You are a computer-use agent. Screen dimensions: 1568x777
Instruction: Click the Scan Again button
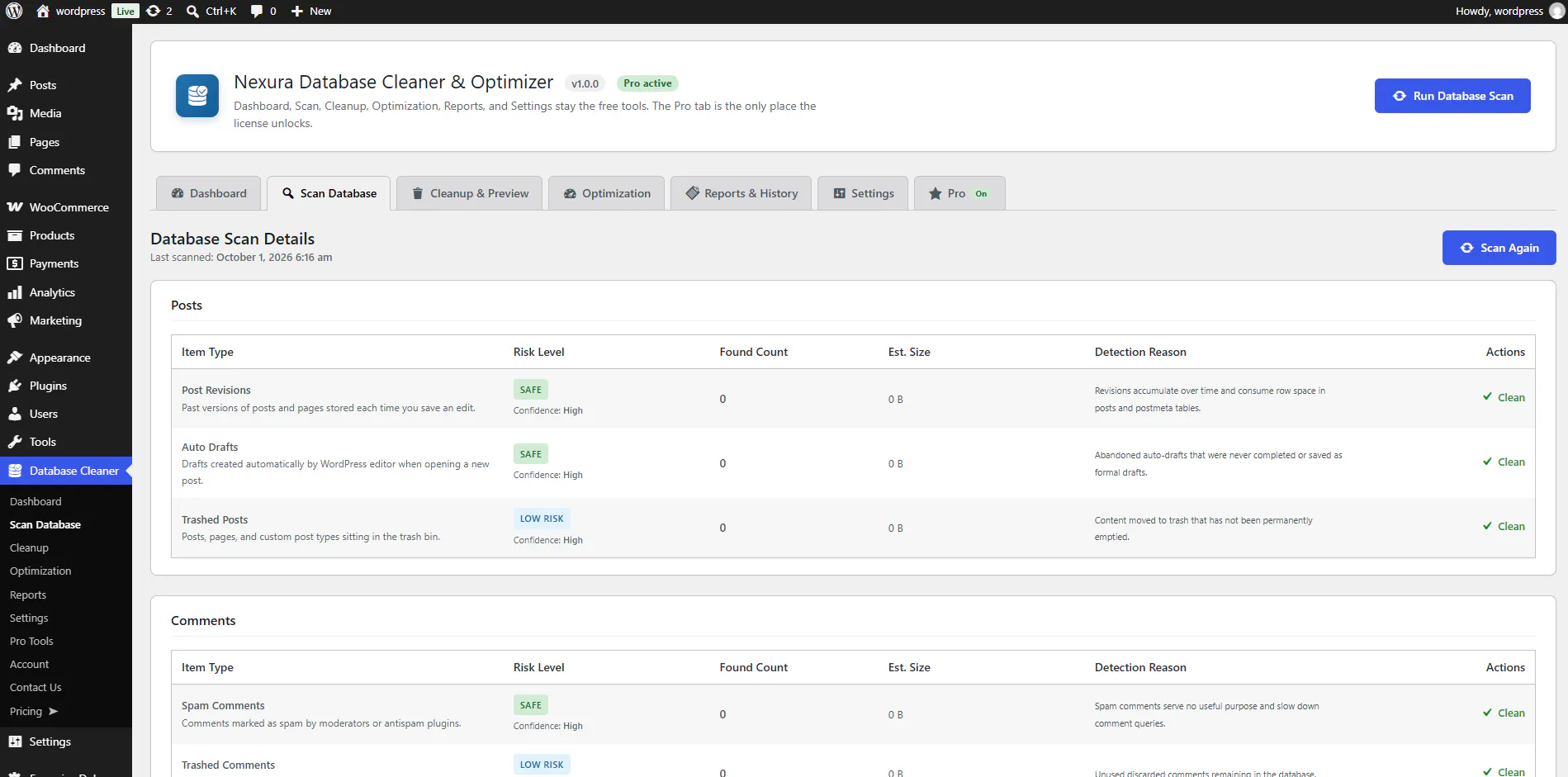(x=1499, y=248)
